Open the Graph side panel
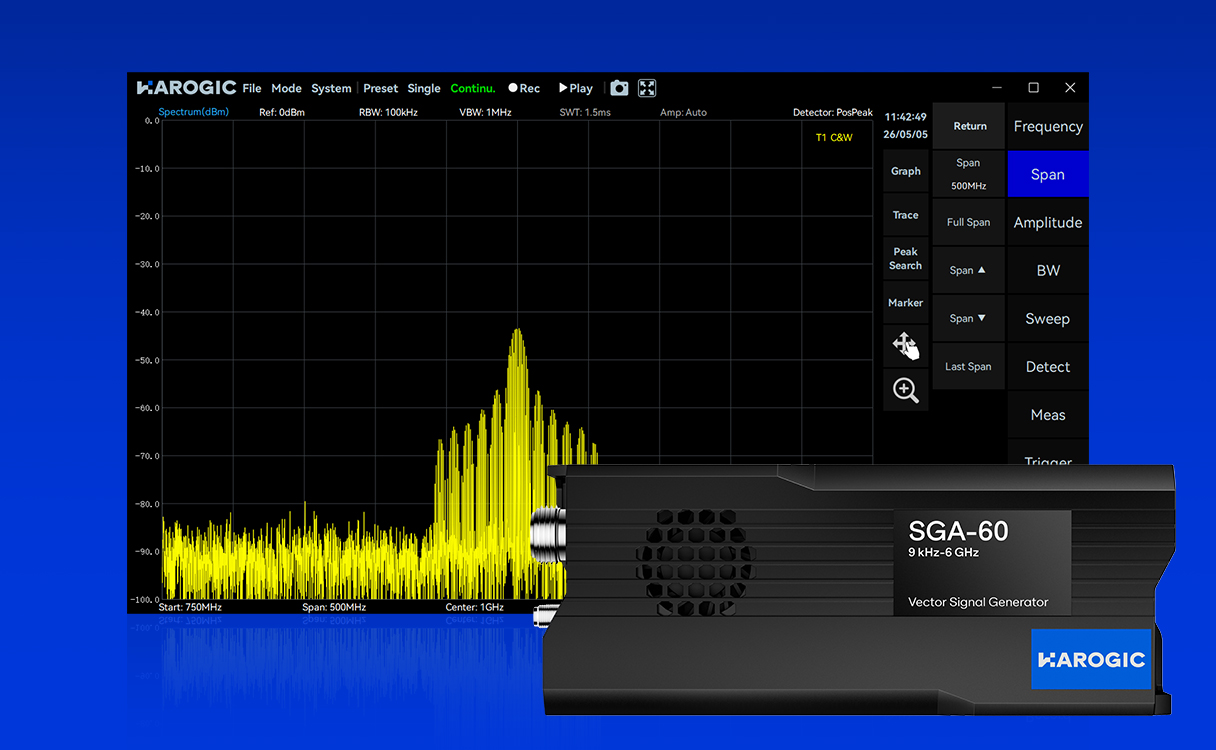 [x=906, y=171]
